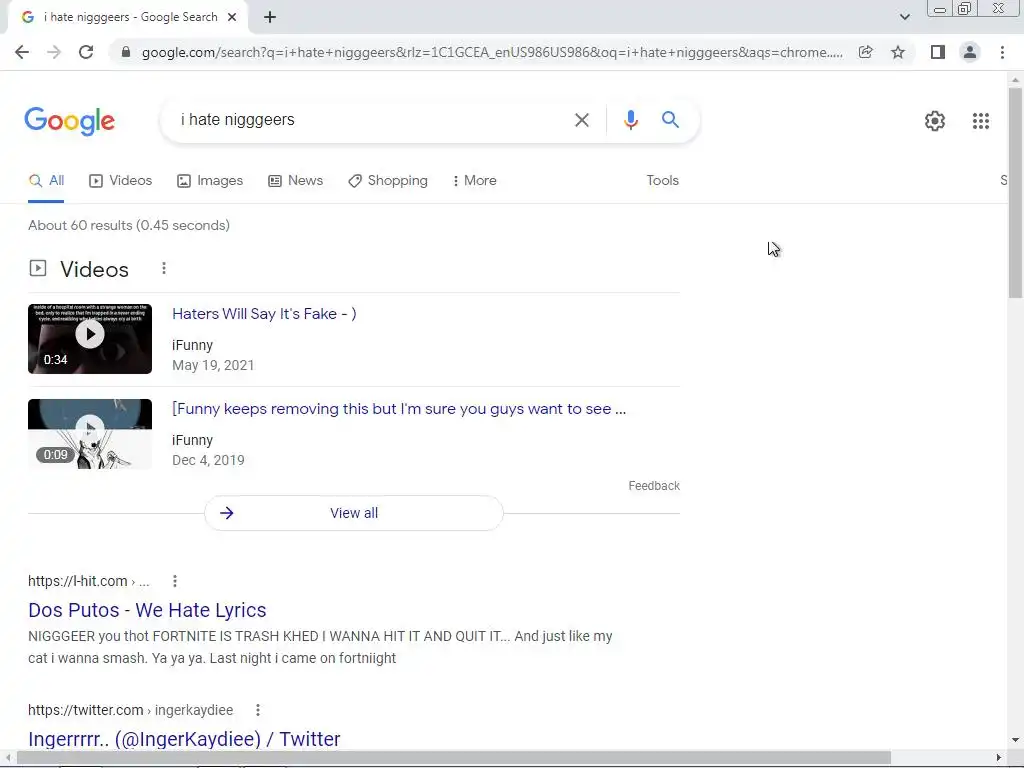Click the https://twitter.com › ingerkaydiee URL
This screenshot has width=1024, height=768.
tap(131, 710)
